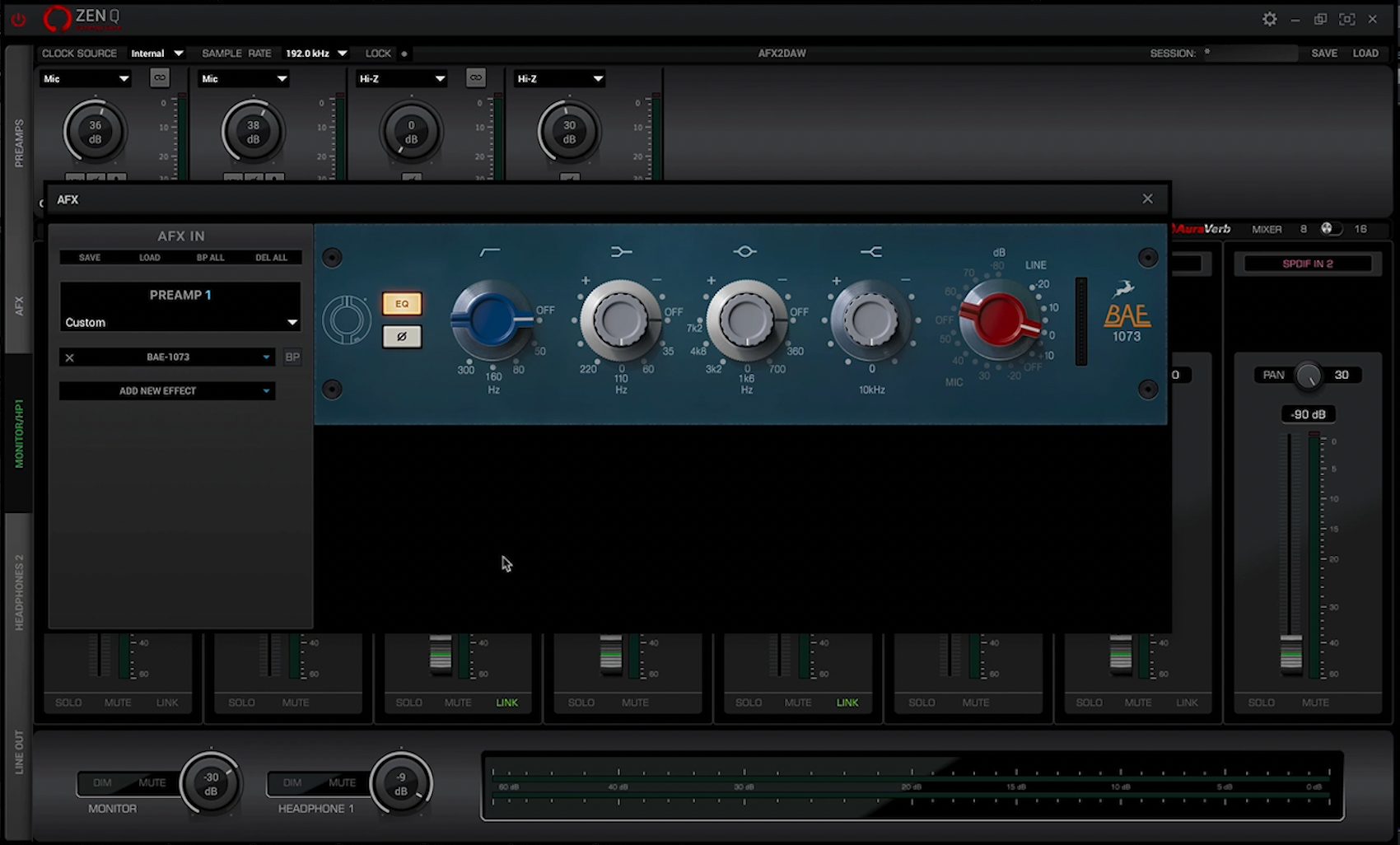Viewport: 1400px width, 845px height.
Task: Click the fader on third mixer channel with green LINK
Action: pyautogui.click(x=441, y=655)
